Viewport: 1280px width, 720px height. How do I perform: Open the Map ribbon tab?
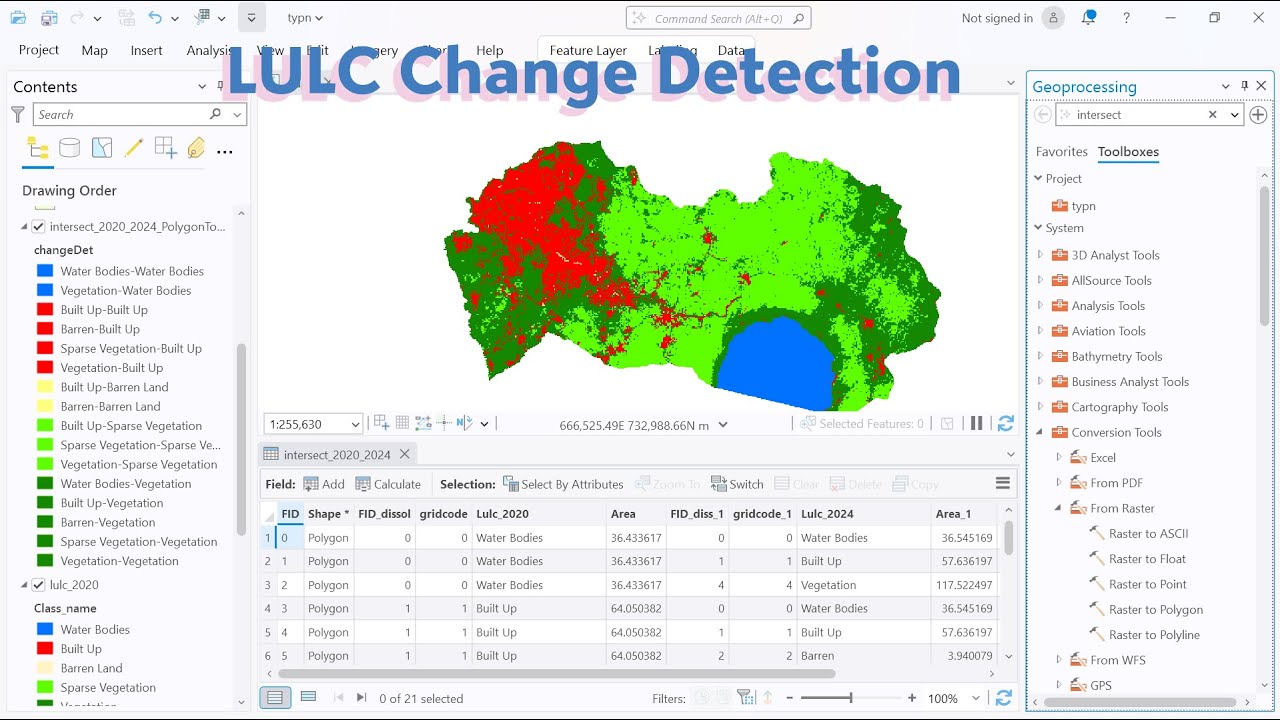(95, 50)
